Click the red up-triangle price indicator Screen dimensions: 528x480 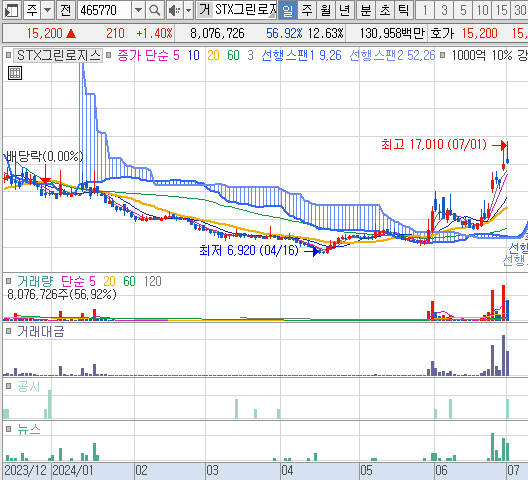point(71,33)
